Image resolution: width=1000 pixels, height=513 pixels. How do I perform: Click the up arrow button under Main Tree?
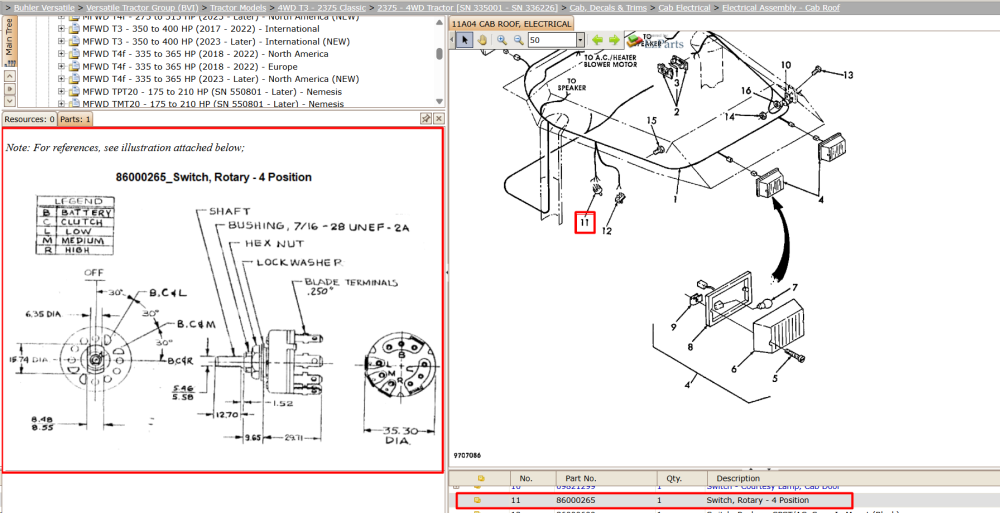point(9,75)
